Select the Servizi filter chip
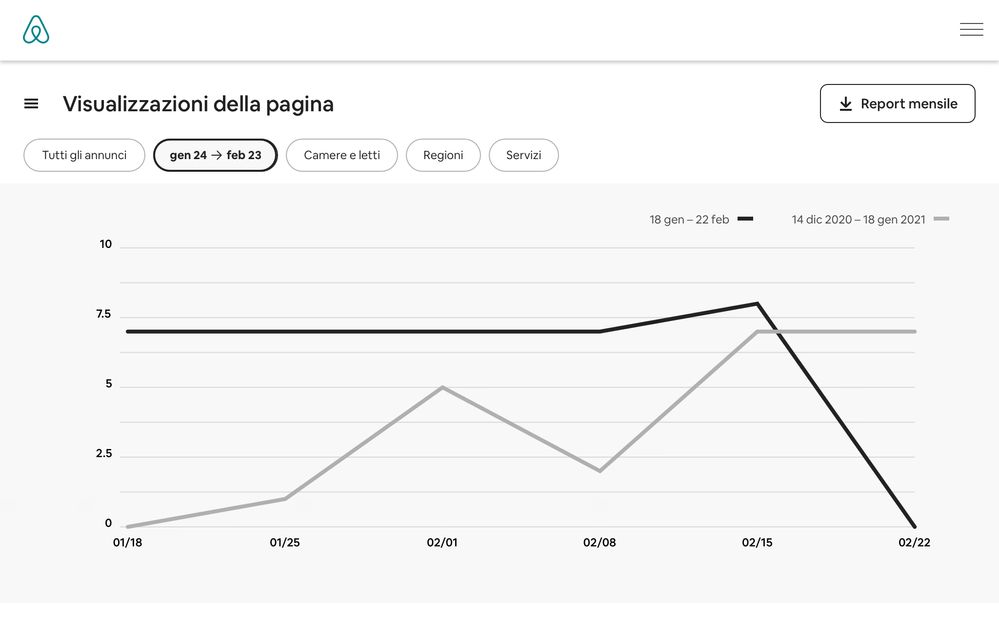Screen dimensions: 999x625 pyautogui.click(x=523, y=155)
